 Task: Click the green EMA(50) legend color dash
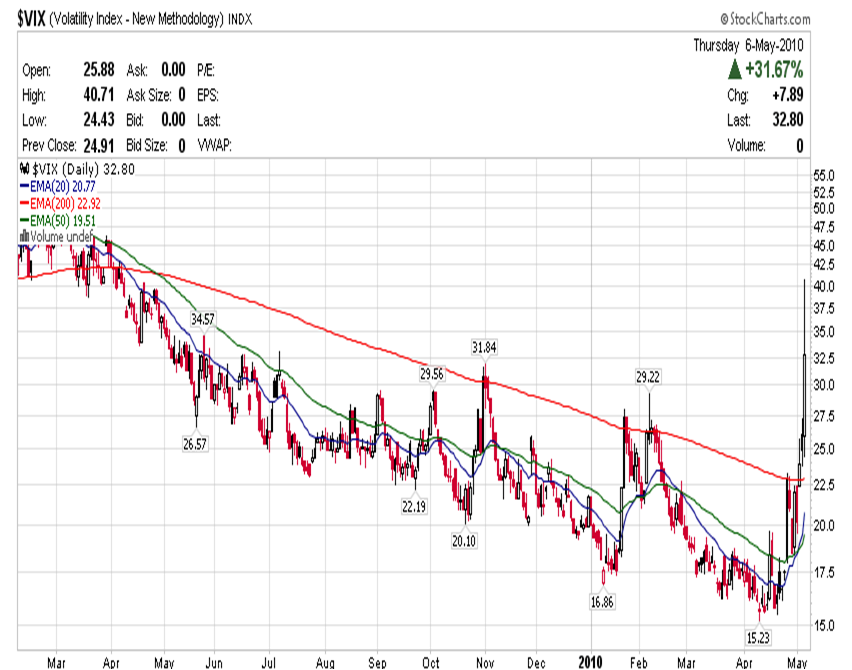[24, 221]
